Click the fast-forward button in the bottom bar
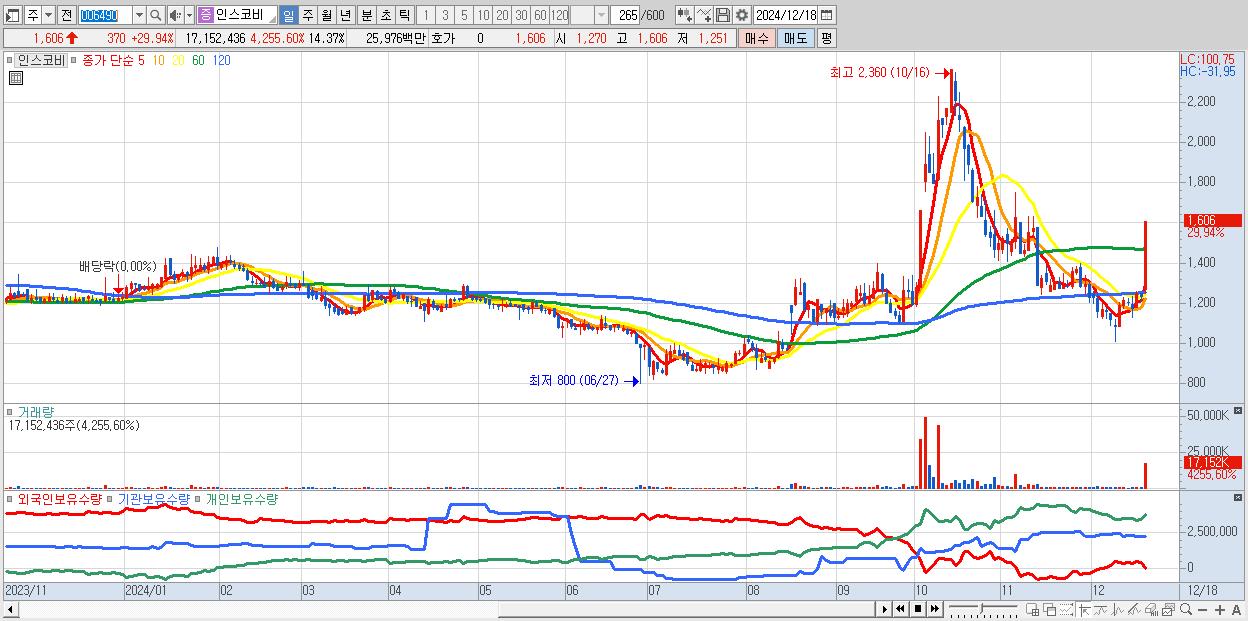The height and width of the screenshot is (621, 1248). (934, 609)
